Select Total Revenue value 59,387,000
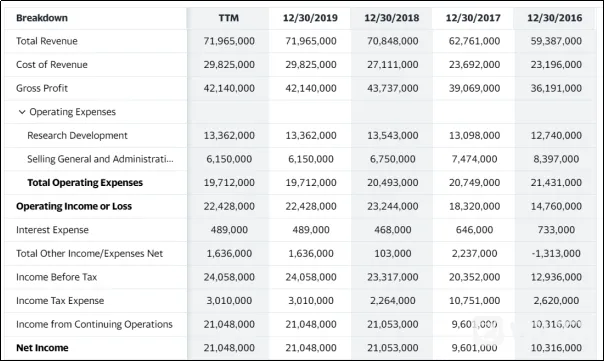Viewport: 604px width, 361px height. click(556, 41)
